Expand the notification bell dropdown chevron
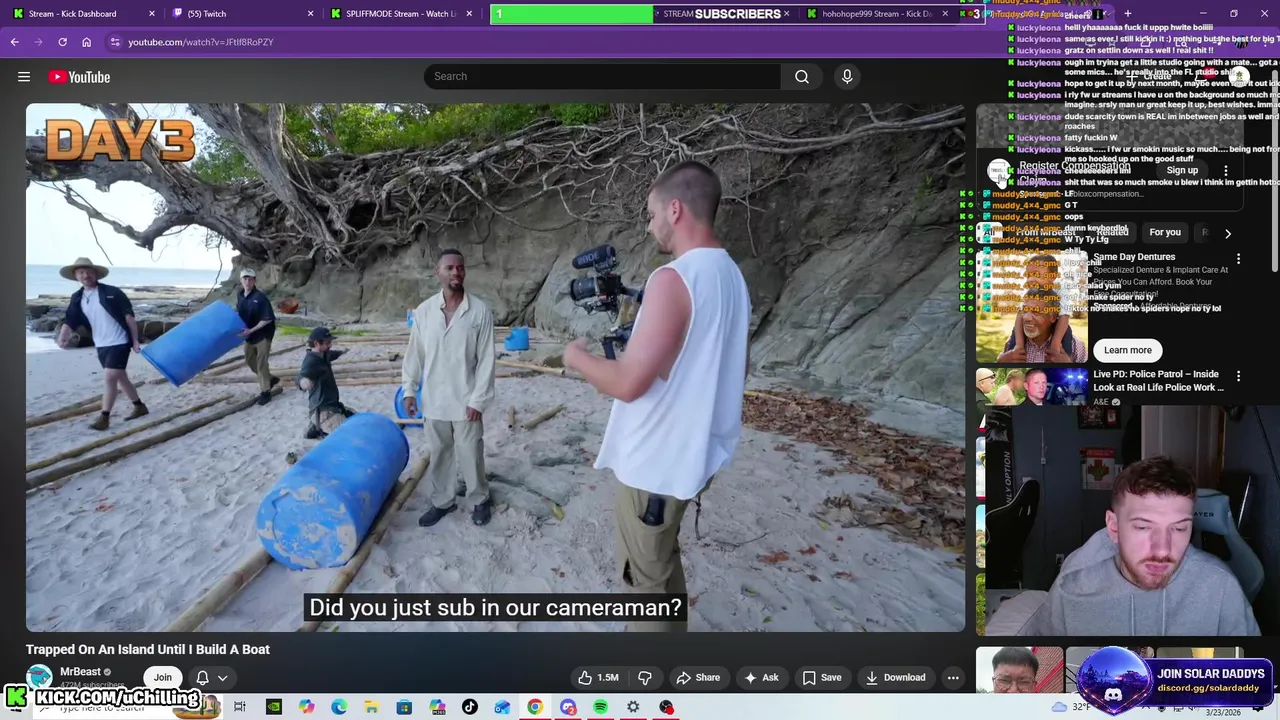 tap(223, 678)
